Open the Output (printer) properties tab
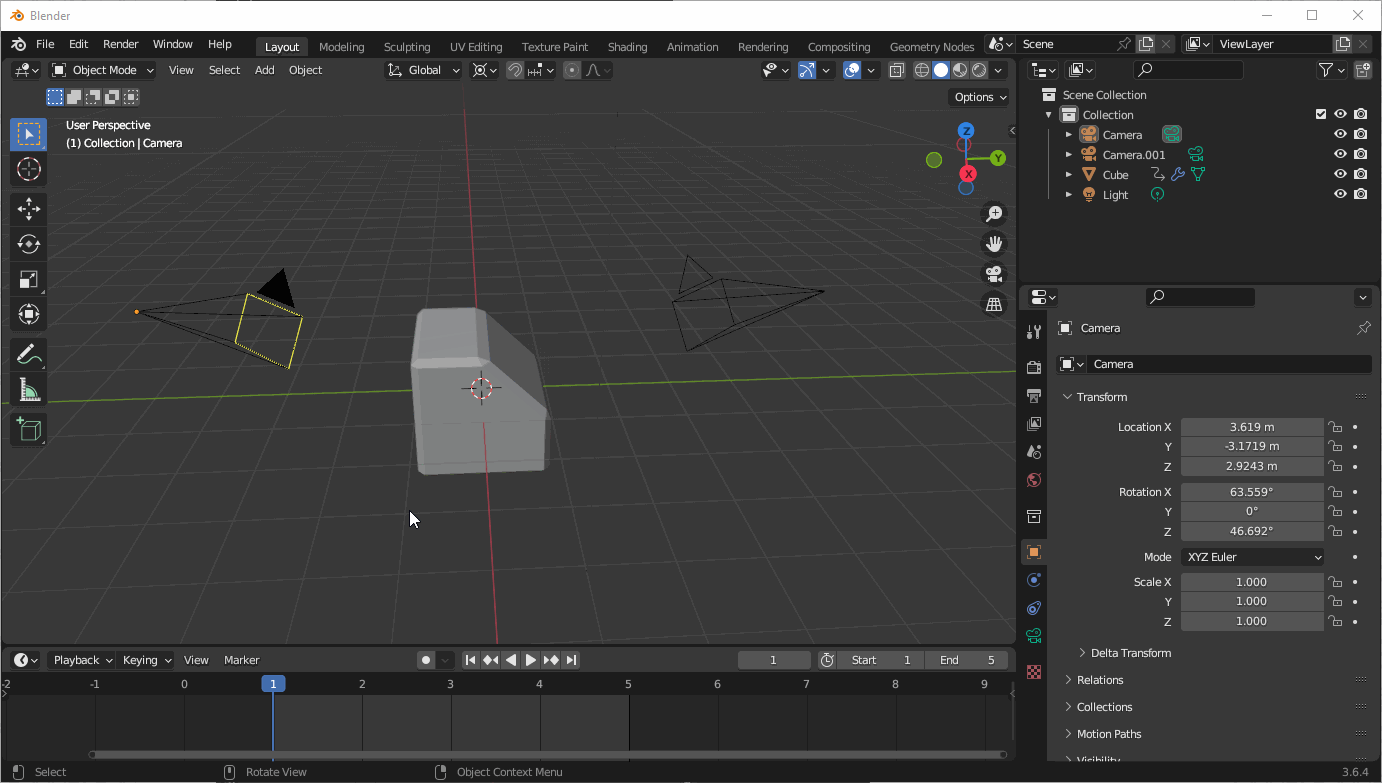 1033,395
